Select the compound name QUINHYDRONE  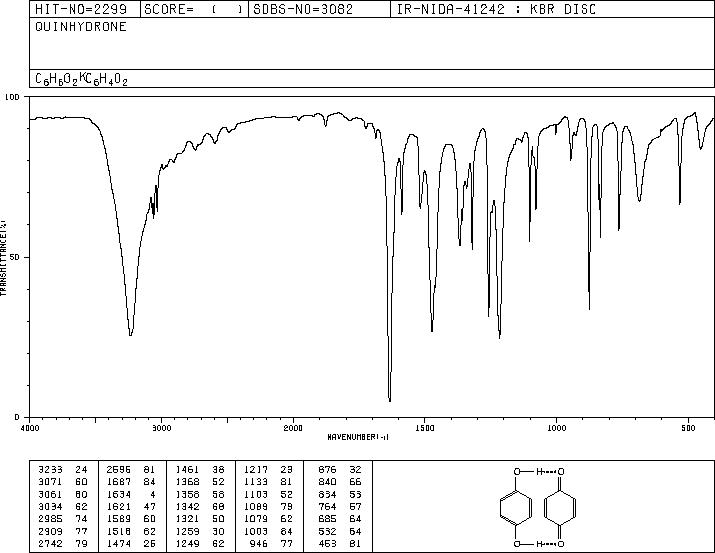(81, 27)
